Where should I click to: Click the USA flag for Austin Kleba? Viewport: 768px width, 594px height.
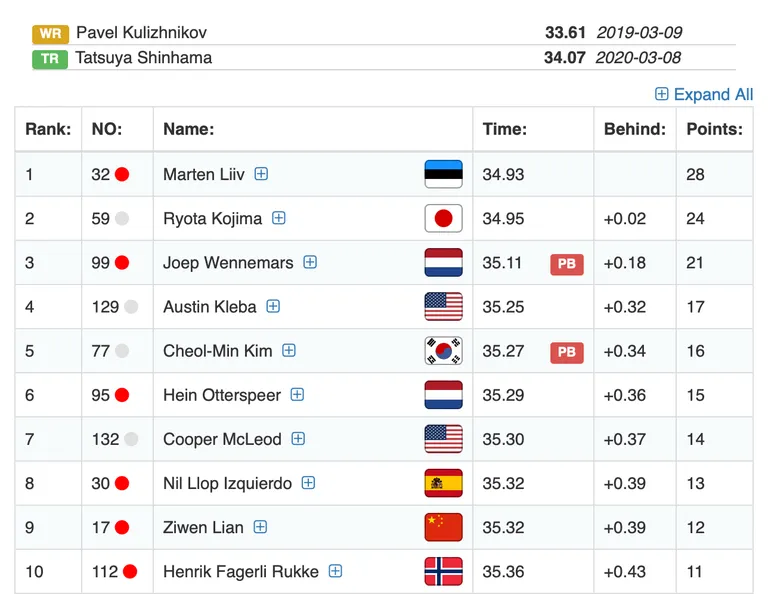443,307
